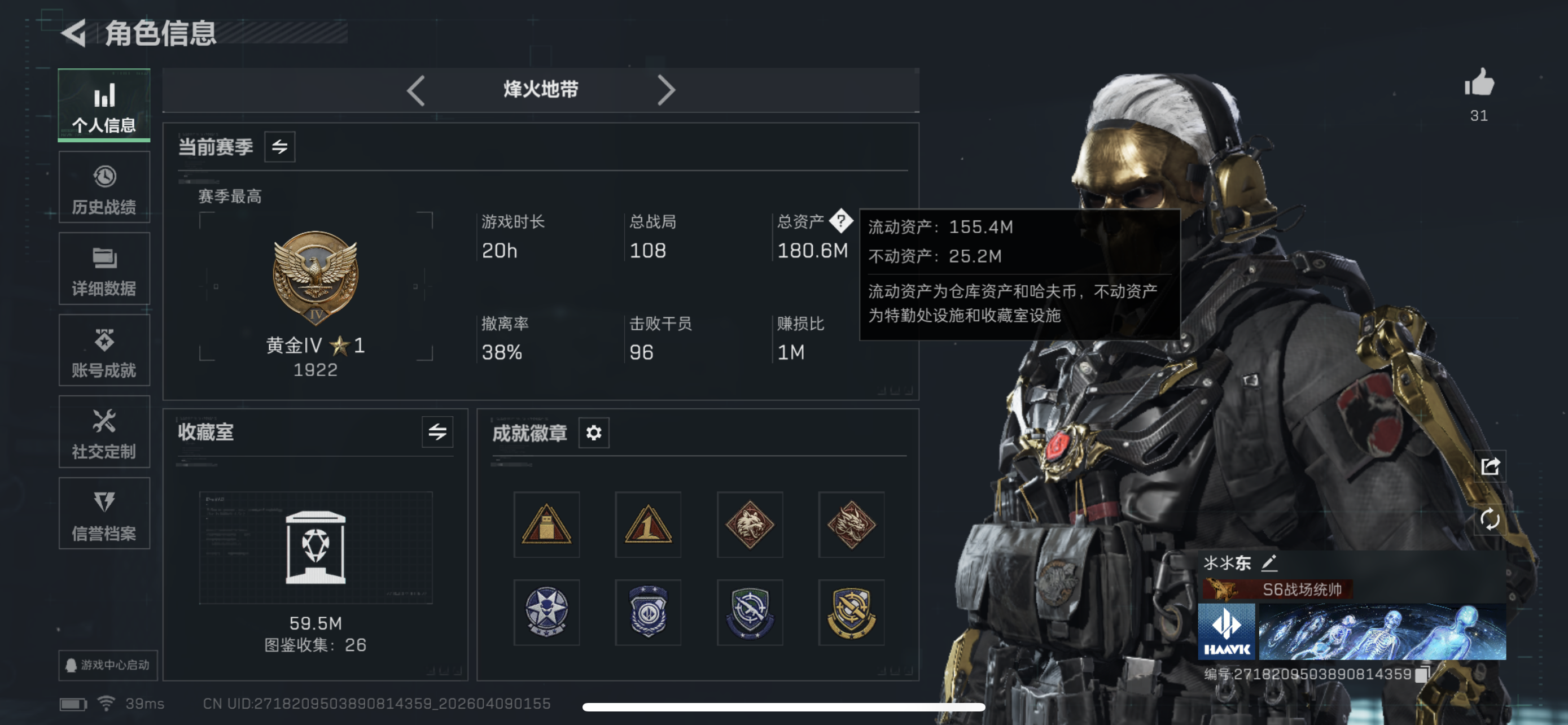1568x725 pixels.
Task: Select the 烽火地带 mode selector
Action: point(541,90)
